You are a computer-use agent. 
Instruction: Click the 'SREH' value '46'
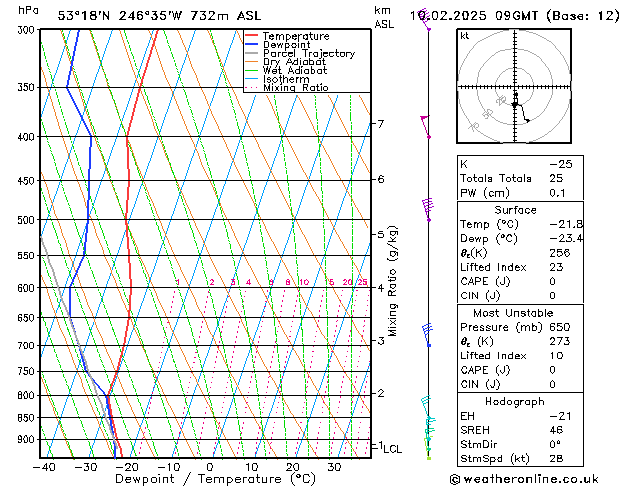[x=556, y=430]
